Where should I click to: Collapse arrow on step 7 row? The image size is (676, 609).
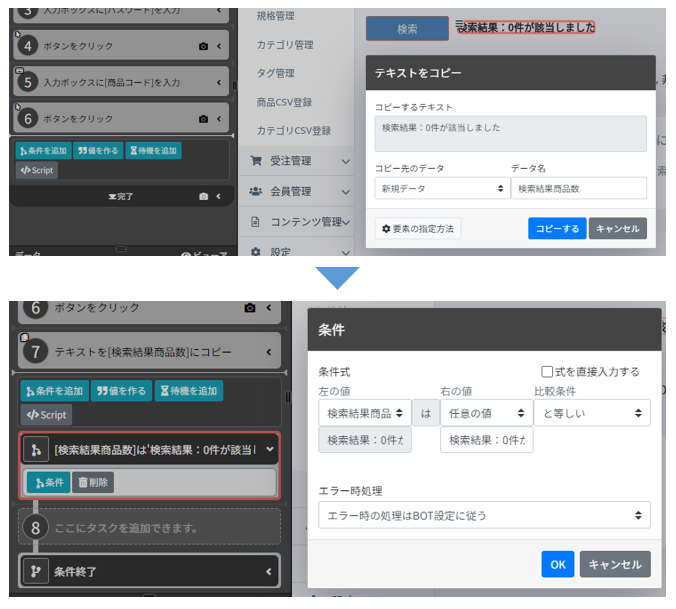269,352
